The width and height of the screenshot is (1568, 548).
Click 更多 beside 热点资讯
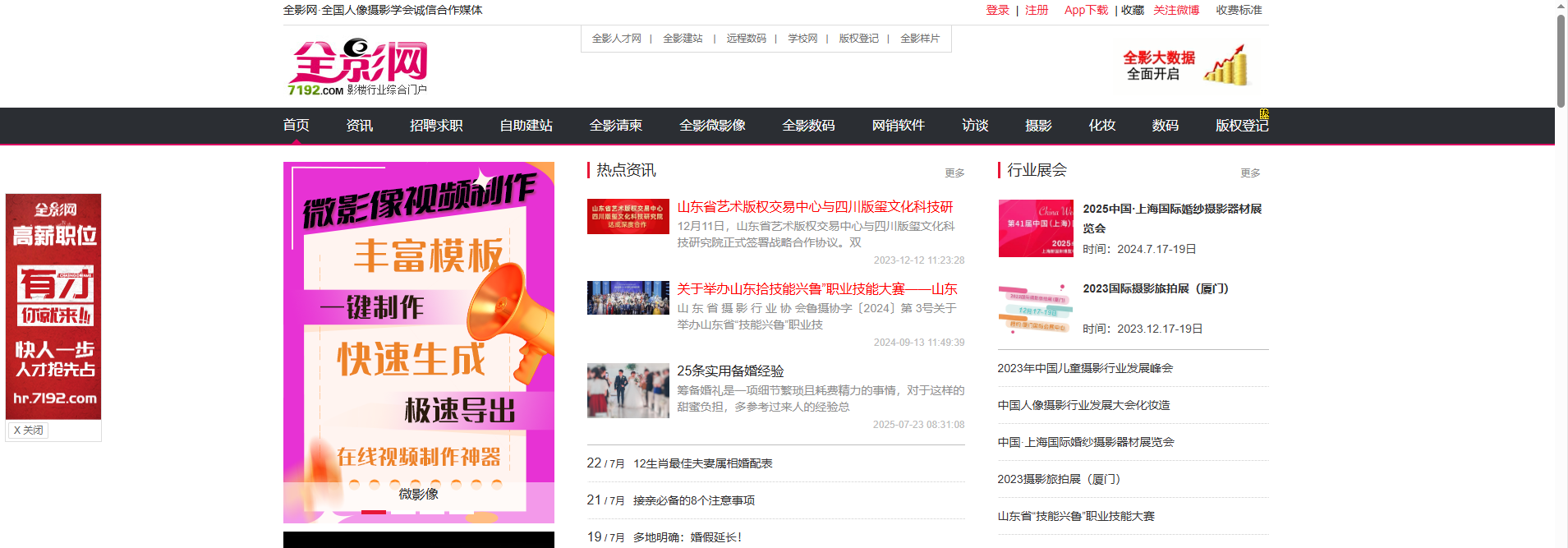pos(954,173)
